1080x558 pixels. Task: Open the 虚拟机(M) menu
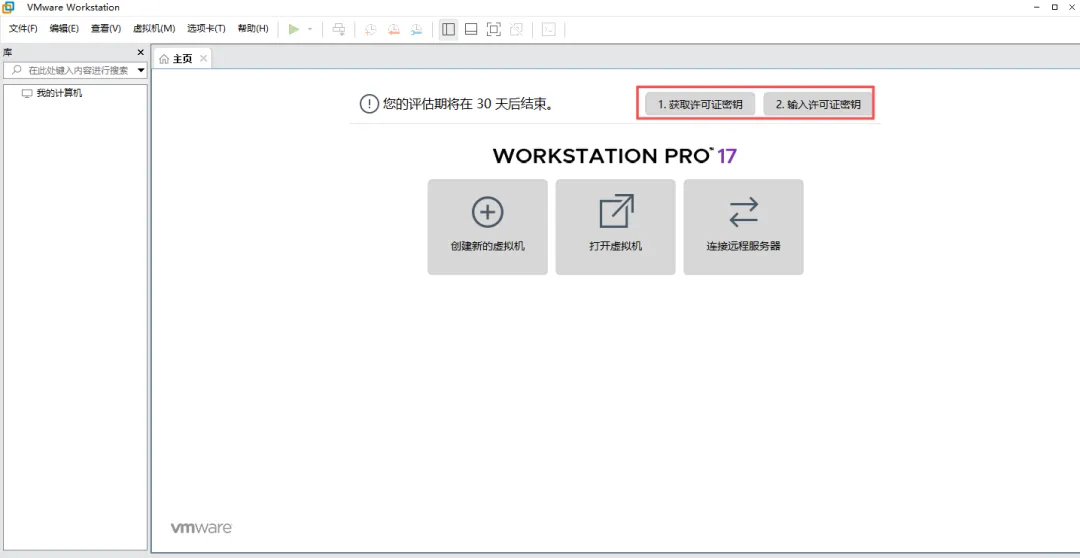coord(154,28)
